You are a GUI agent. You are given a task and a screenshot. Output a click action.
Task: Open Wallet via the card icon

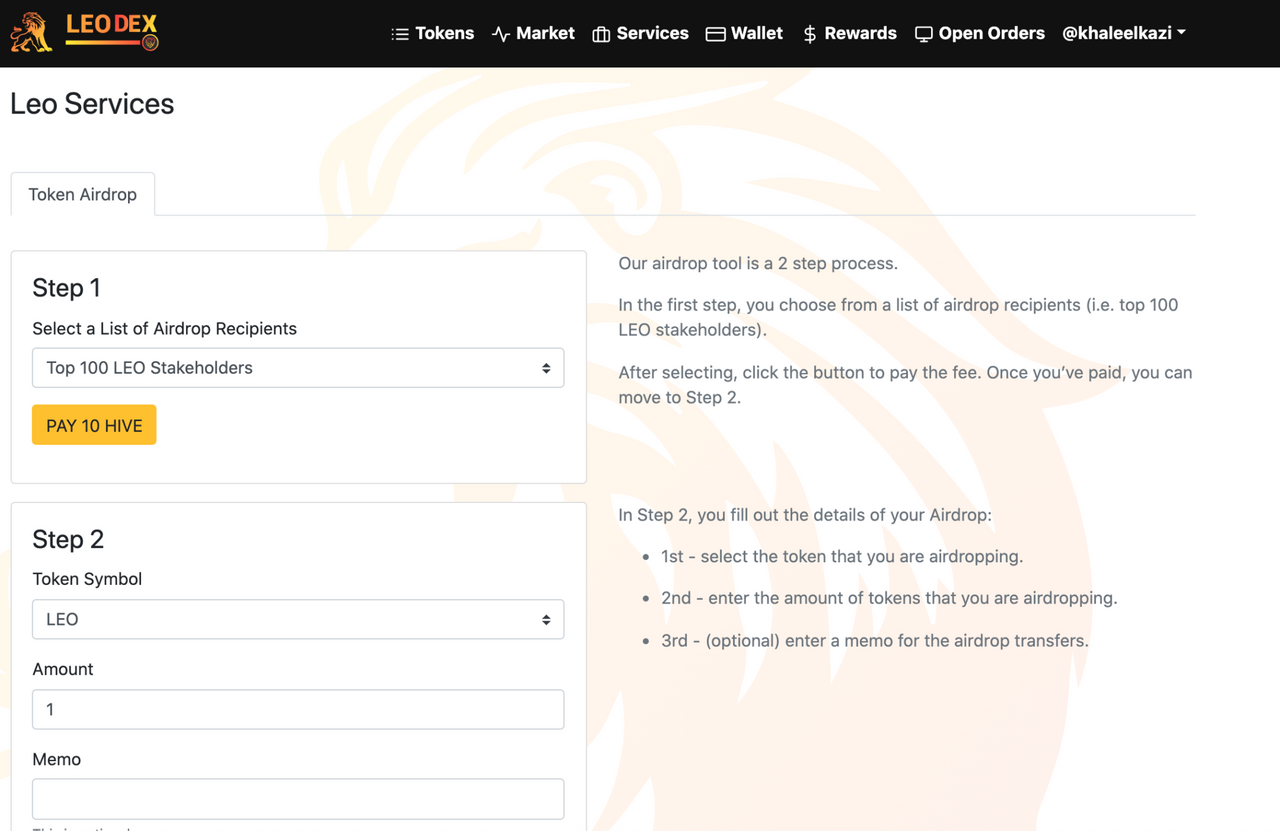click(x=716, y=33)
